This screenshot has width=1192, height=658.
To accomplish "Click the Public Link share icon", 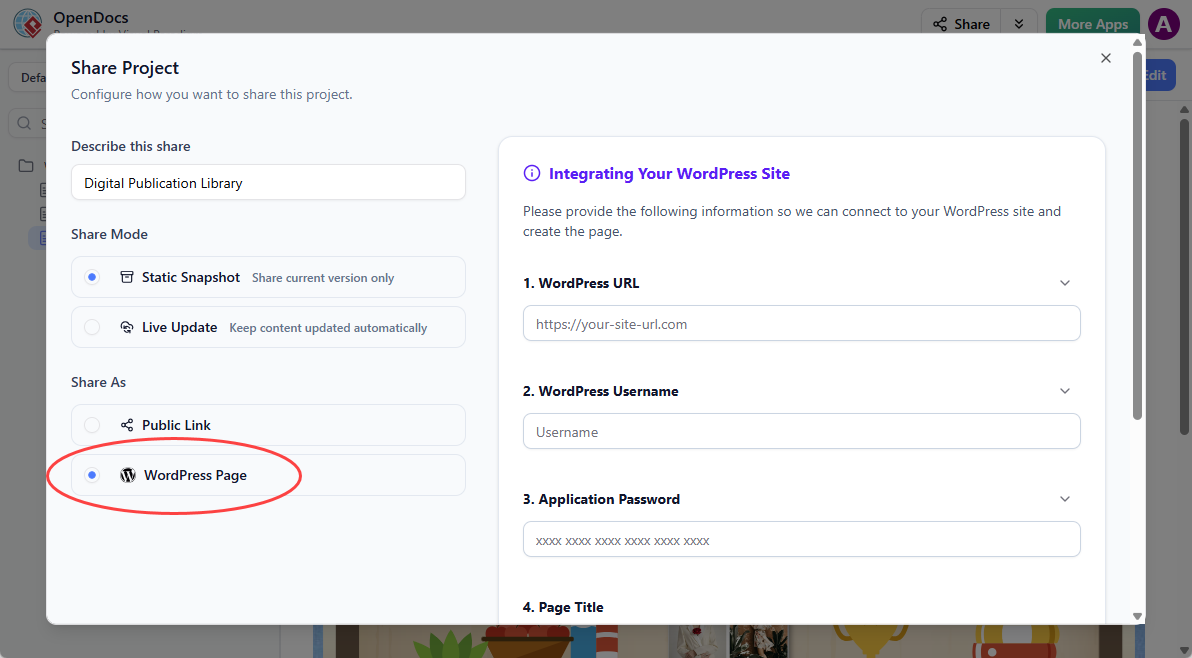I will [127, 425].
